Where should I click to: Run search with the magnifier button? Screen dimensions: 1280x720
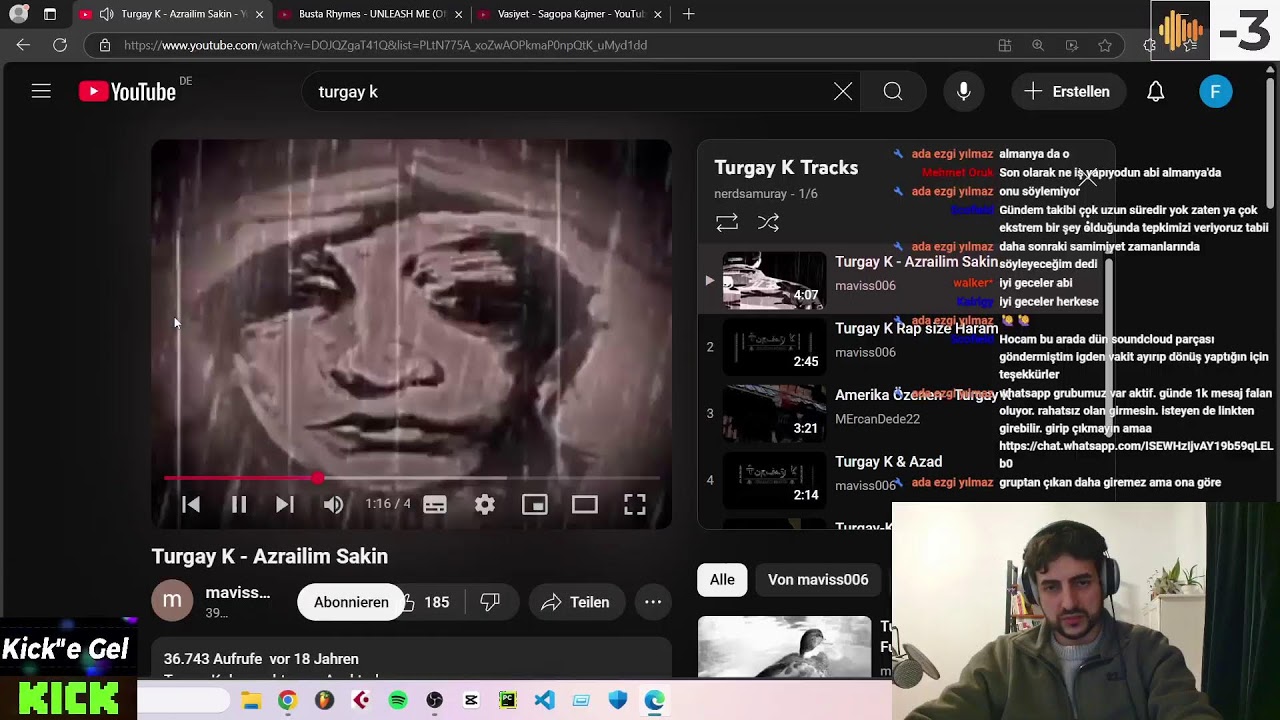[893, 91]
